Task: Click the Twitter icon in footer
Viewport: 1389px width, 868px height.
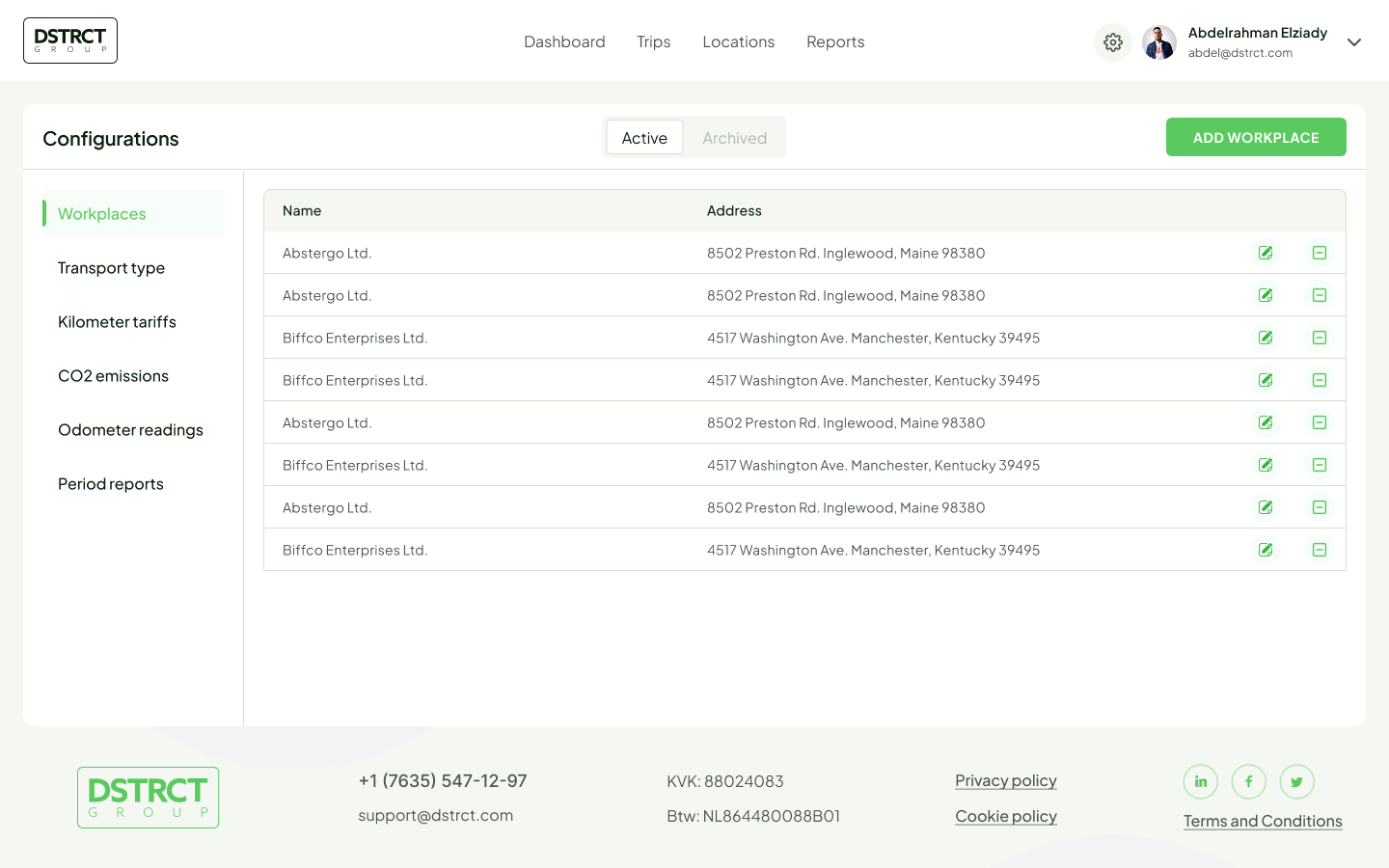Action: 1297,782
